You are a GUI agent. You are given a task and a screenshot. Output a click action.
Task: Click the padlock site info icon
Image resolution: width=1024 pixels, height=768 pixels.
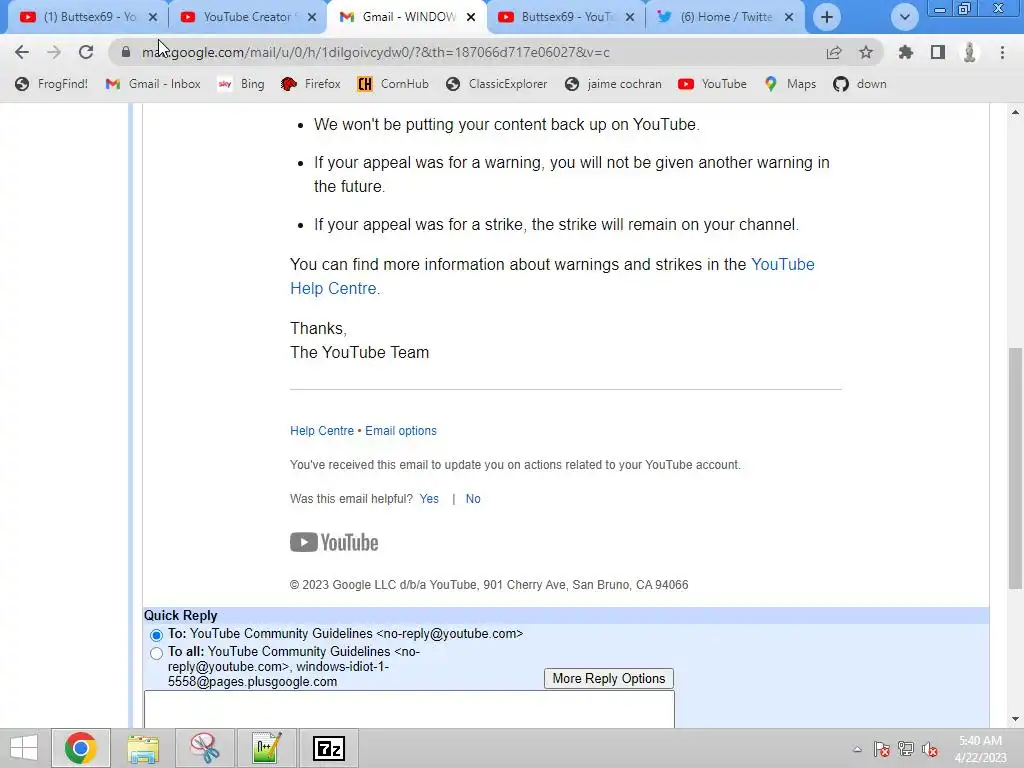pyautogui.click(x=126, y=52)
